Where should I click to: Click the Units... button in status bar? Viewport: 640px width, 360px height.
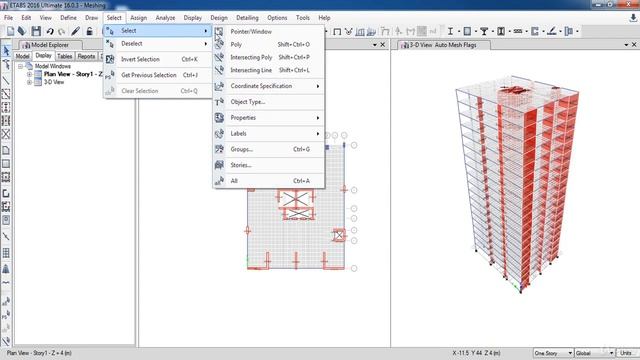click(x=627, y=353)
